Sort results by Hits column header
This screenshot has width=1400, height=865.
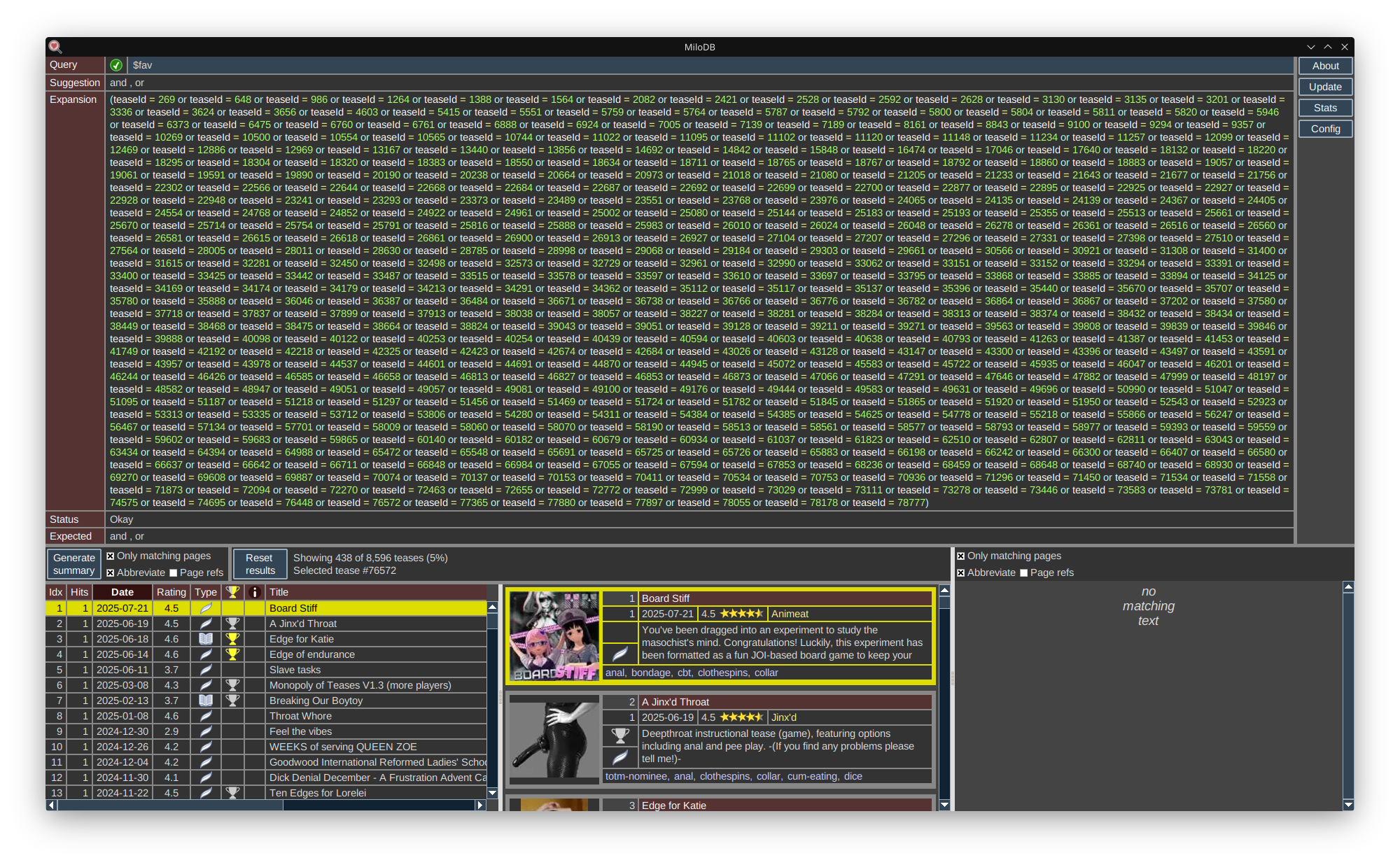point(80,592)
